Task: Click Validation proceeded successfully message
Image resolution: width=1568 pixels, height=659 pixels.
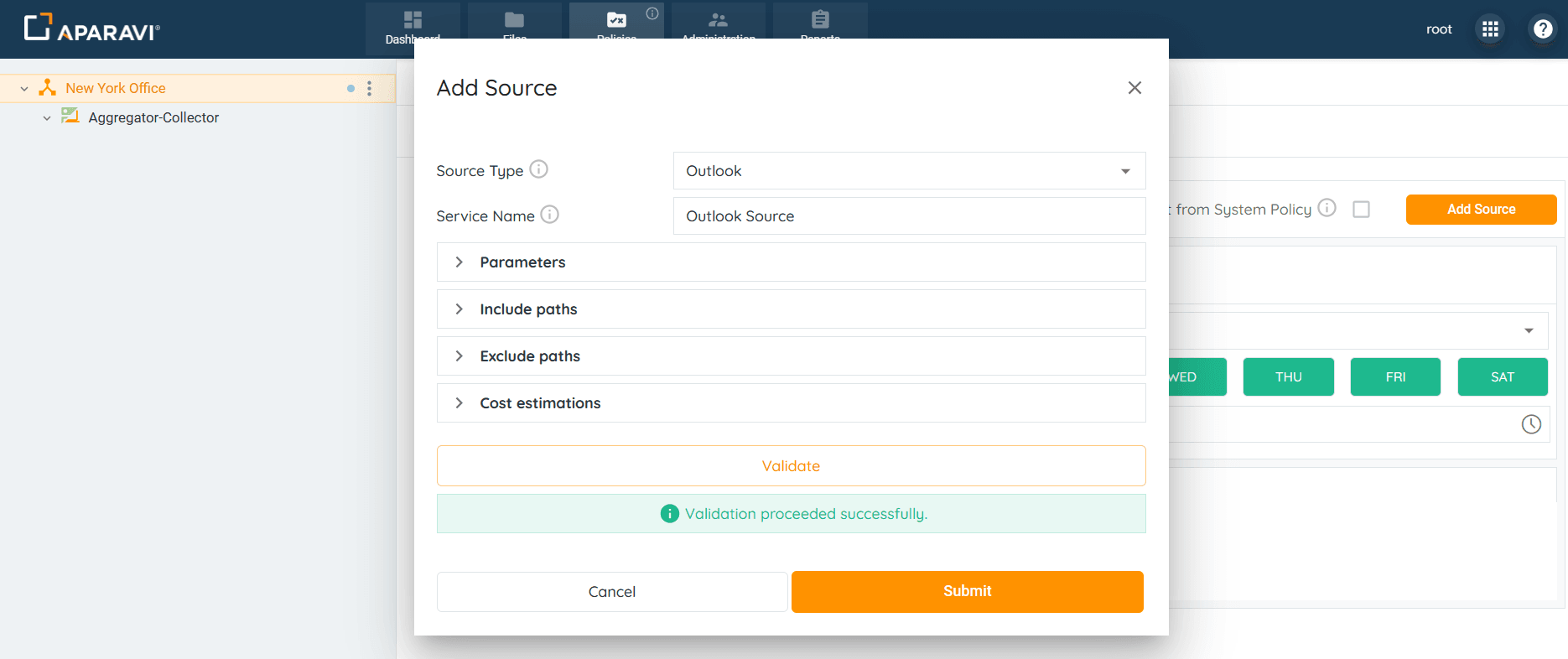Action: (x=806, y=514)
